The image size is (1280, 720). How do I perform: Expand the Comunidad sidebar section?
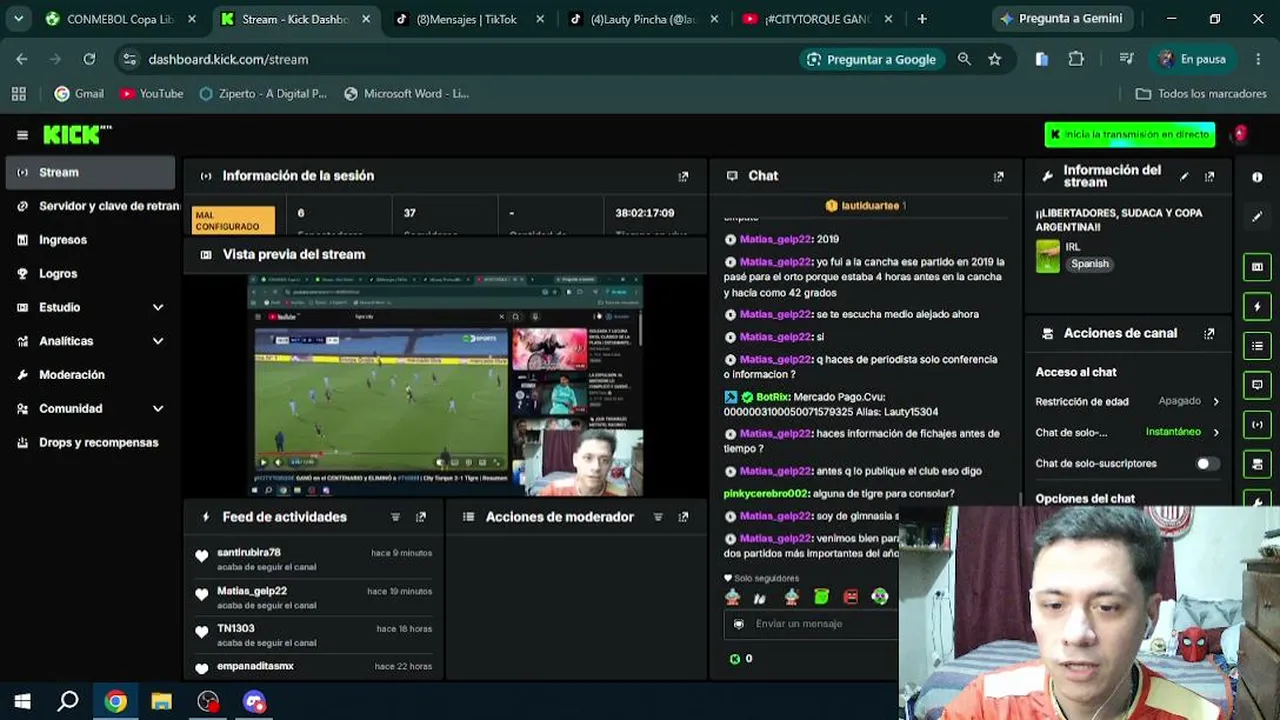(x=158, y=409)
